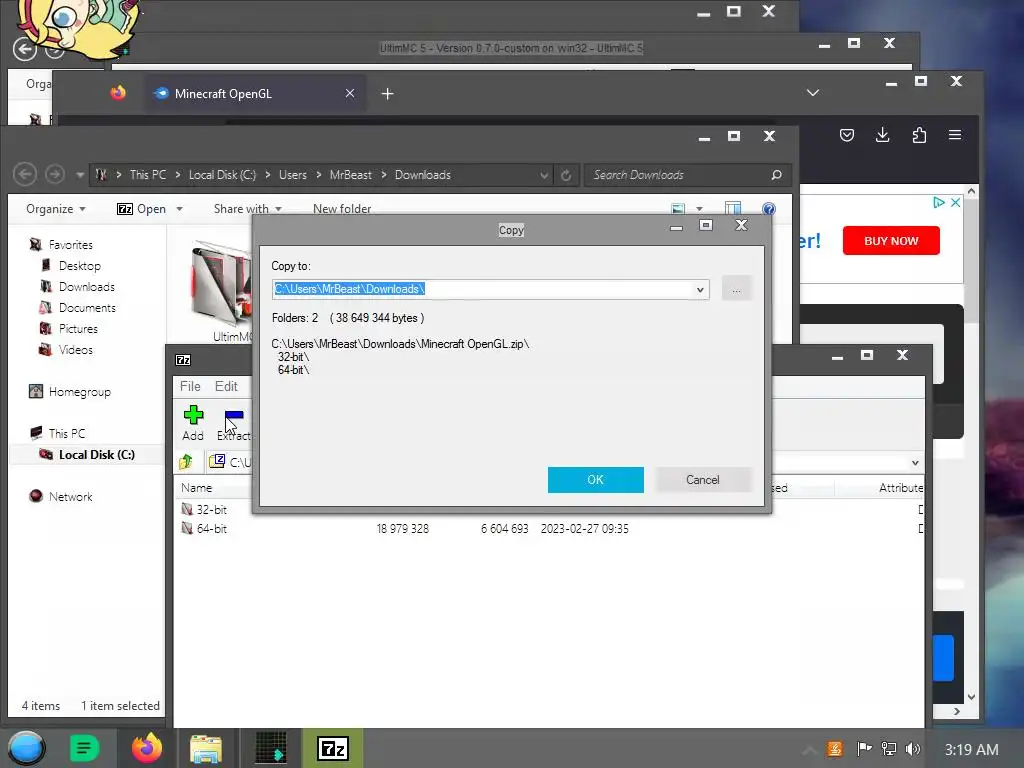Expand 7-Zip address bar dropdown

(x=915, y=462)
